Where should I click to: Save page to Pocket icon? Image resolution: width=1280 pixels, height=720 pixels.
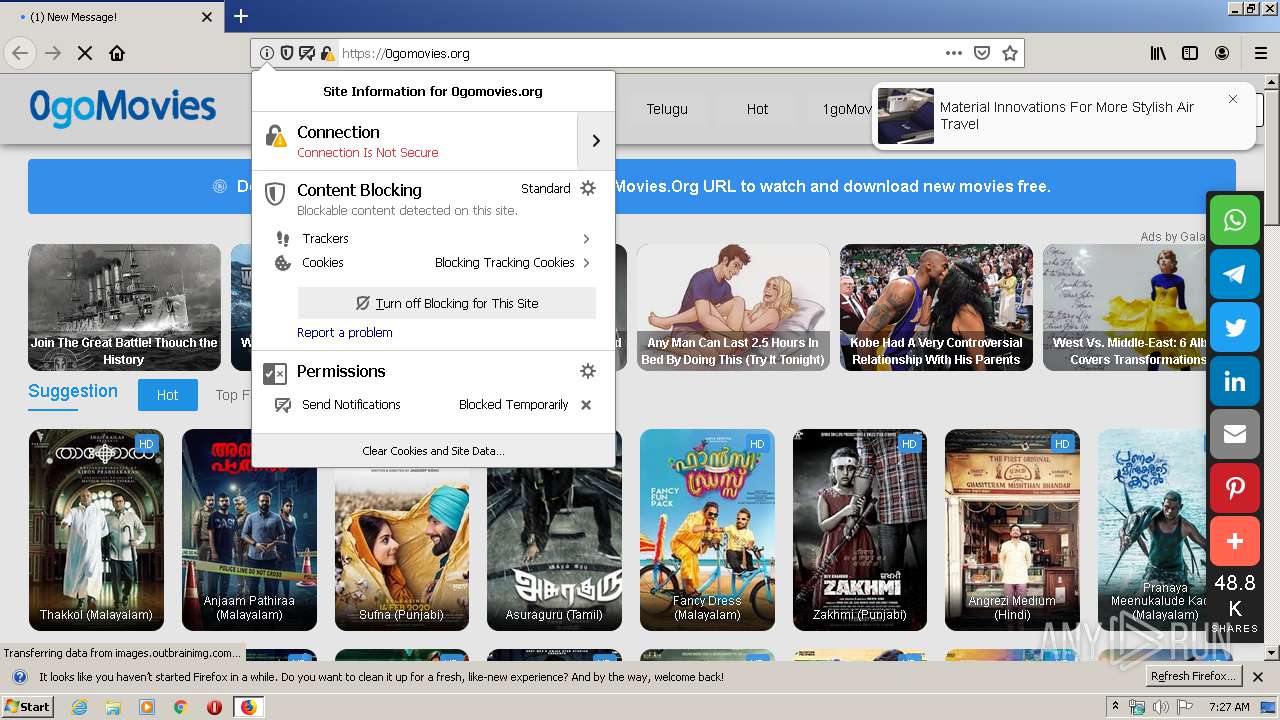[x=982, y=53]
